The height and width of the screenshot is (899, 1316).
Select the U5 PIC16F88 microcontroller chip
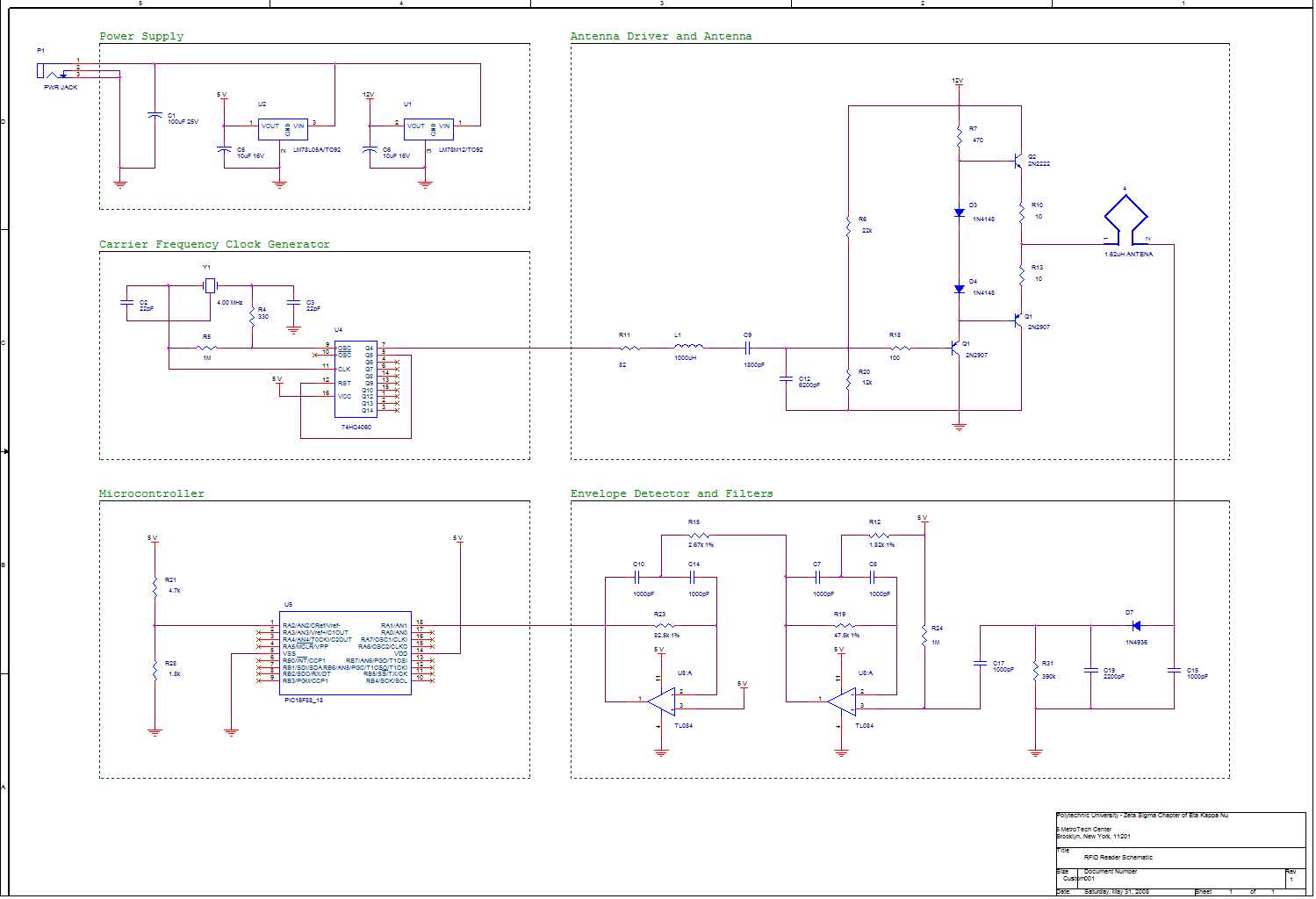tap(347, 653)
